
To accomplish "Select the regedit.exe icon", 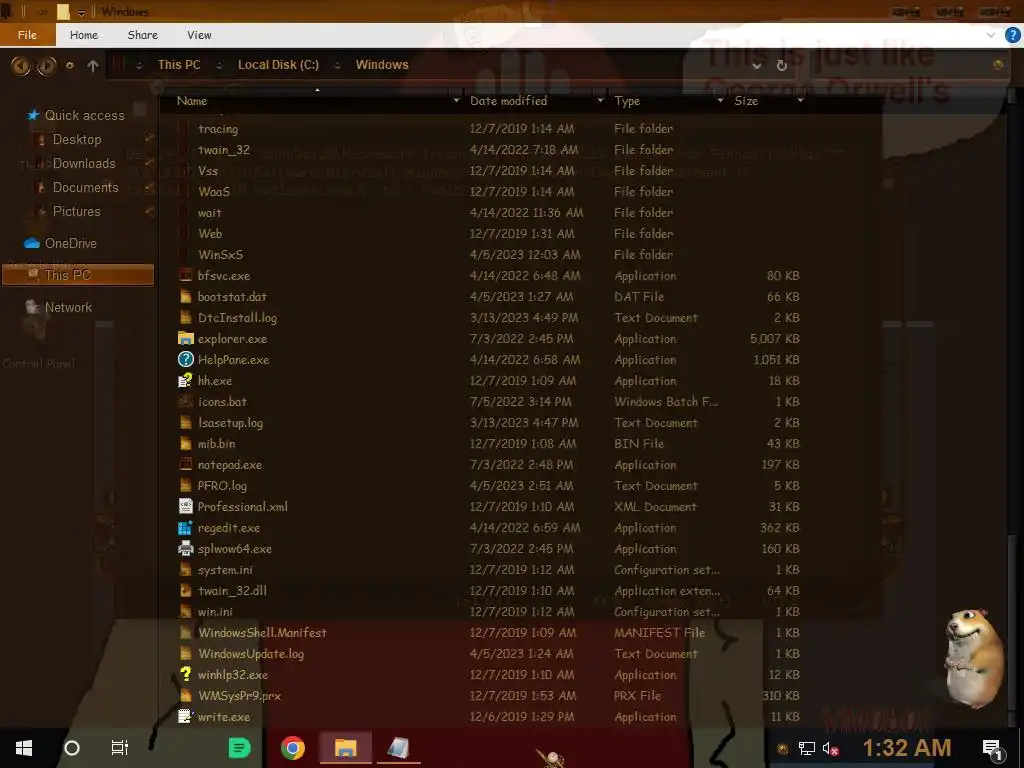I will tap(186, 528).
